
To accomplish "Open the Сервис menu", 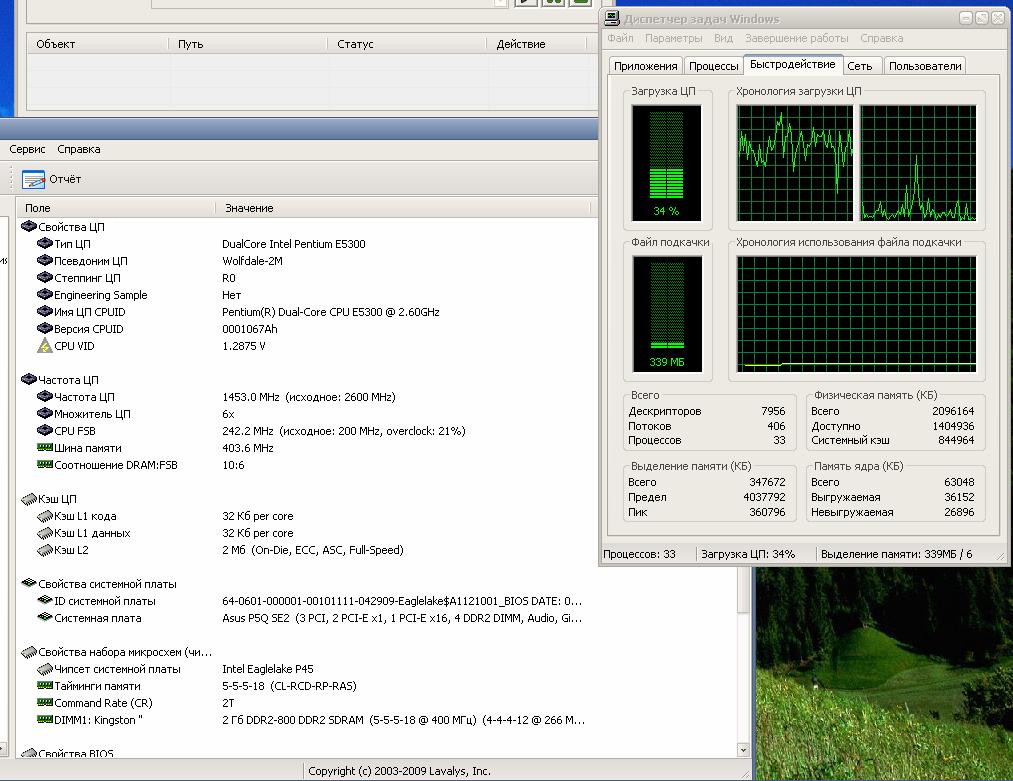I will [27, 149].
